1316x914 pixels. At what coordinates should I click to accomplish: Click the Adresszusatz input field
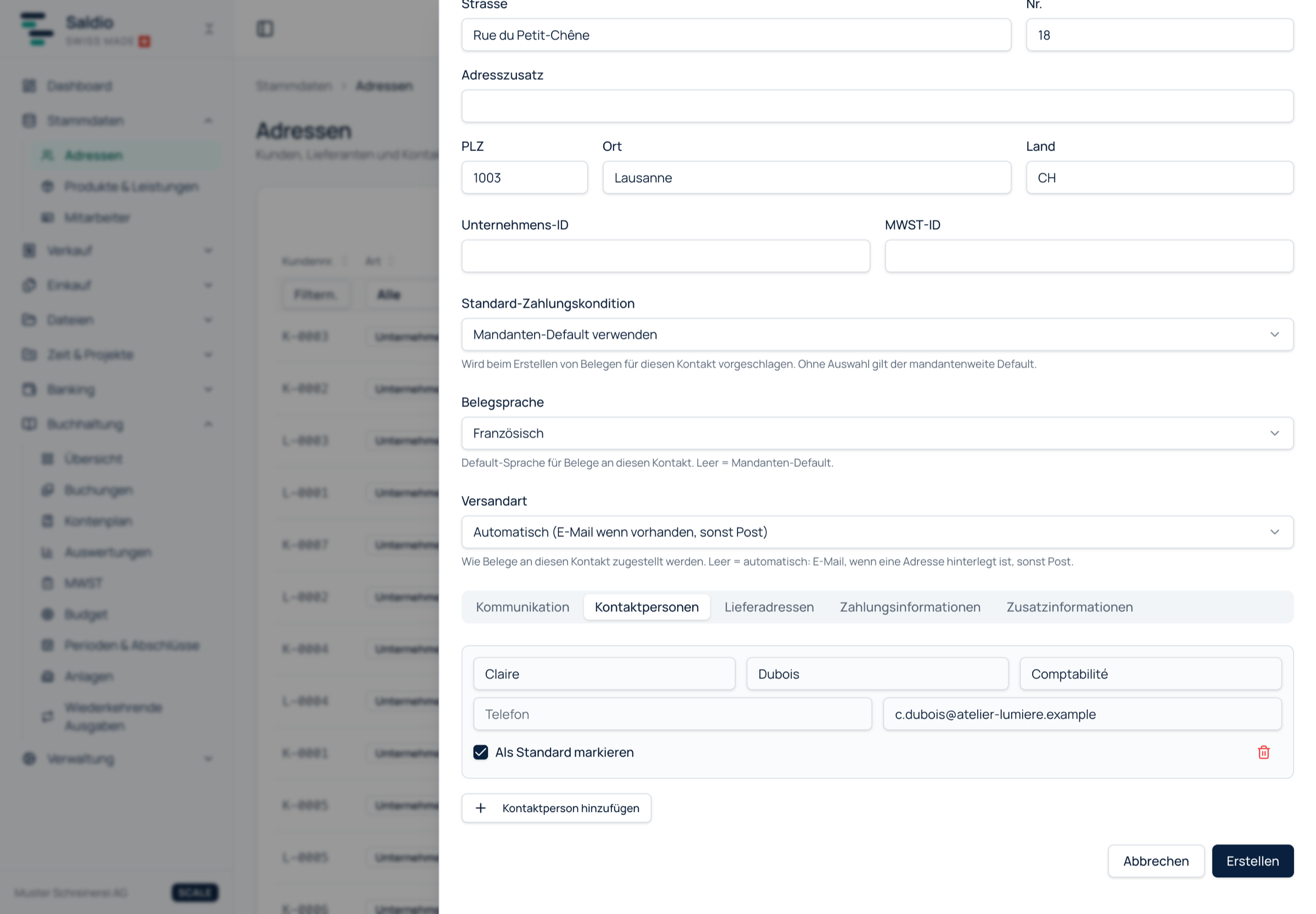[877, 106]
